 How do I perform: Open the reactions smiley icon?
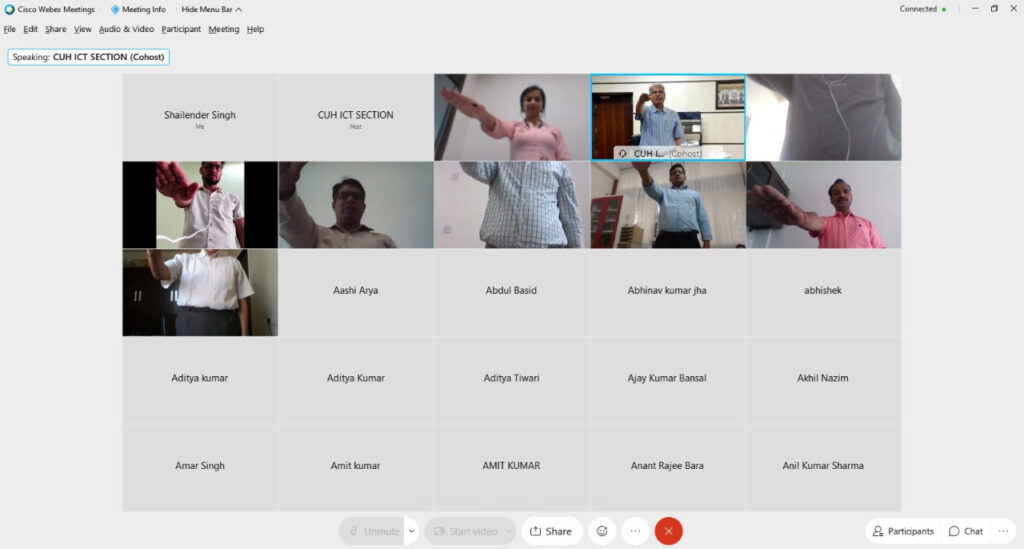point(602,531)
